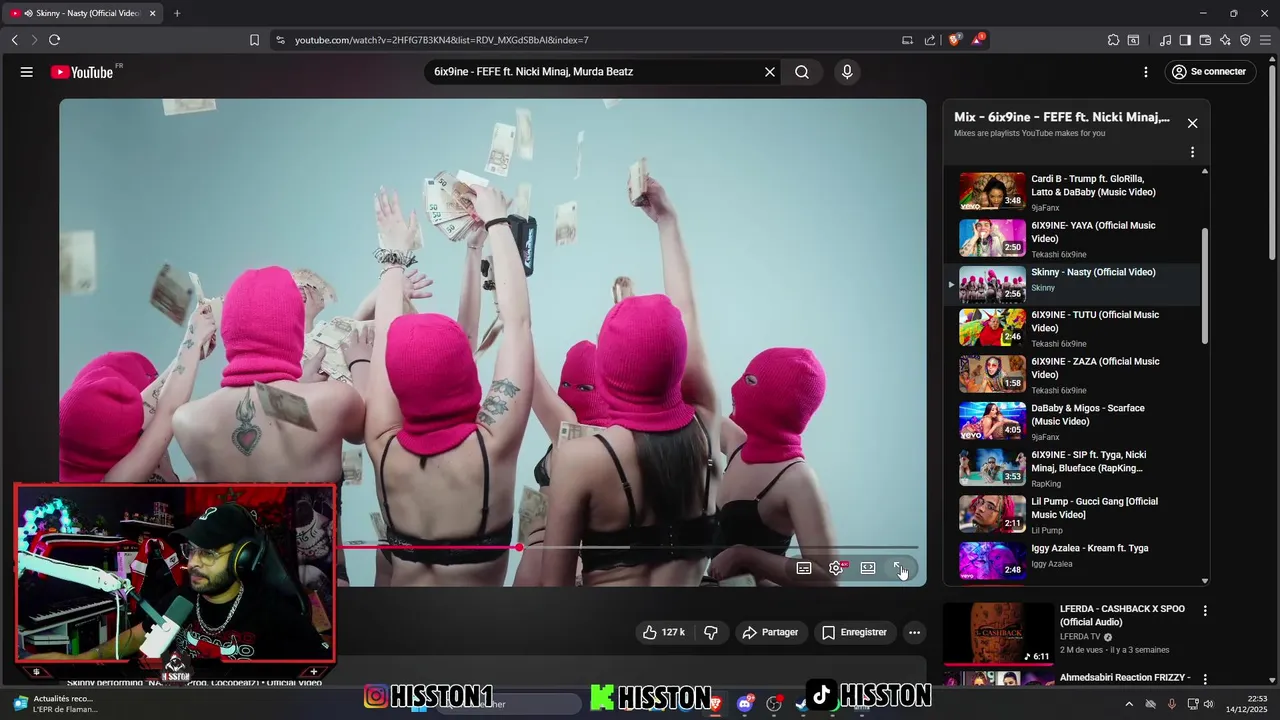This screenshot has width=1280, height=720.
Task: Dislike the video with the thumbs down
Action: point(711,632)
